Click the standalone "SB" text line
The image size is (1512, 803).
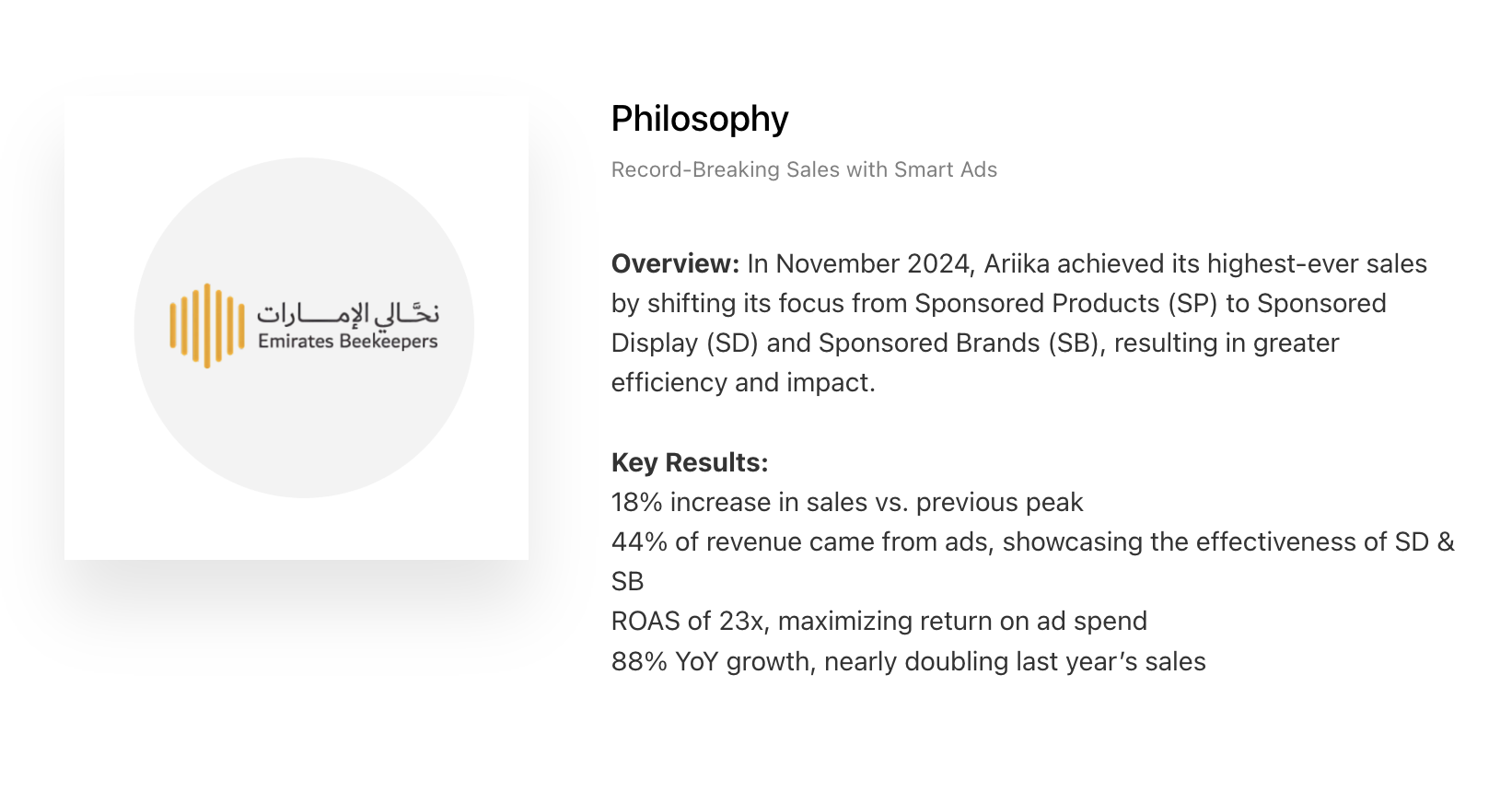point(627,581)
